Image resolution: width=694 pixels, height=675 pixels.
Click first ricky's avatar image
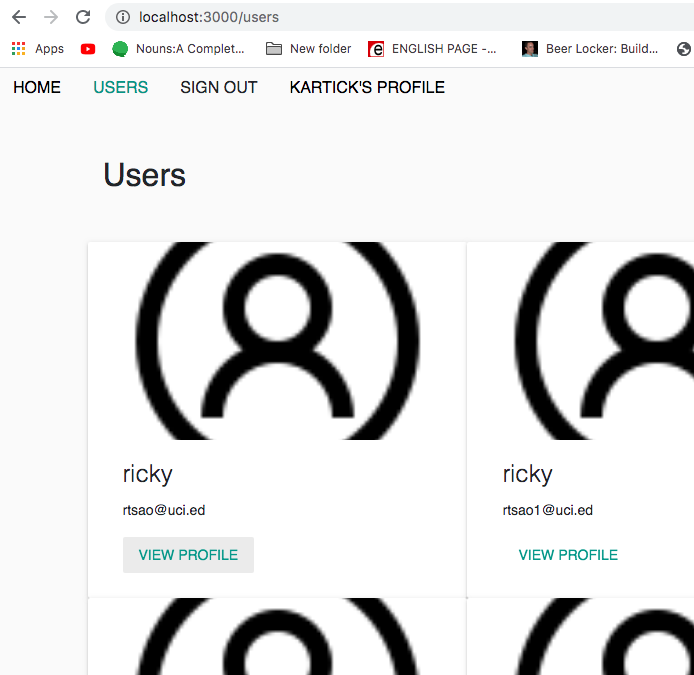(277, 341)
